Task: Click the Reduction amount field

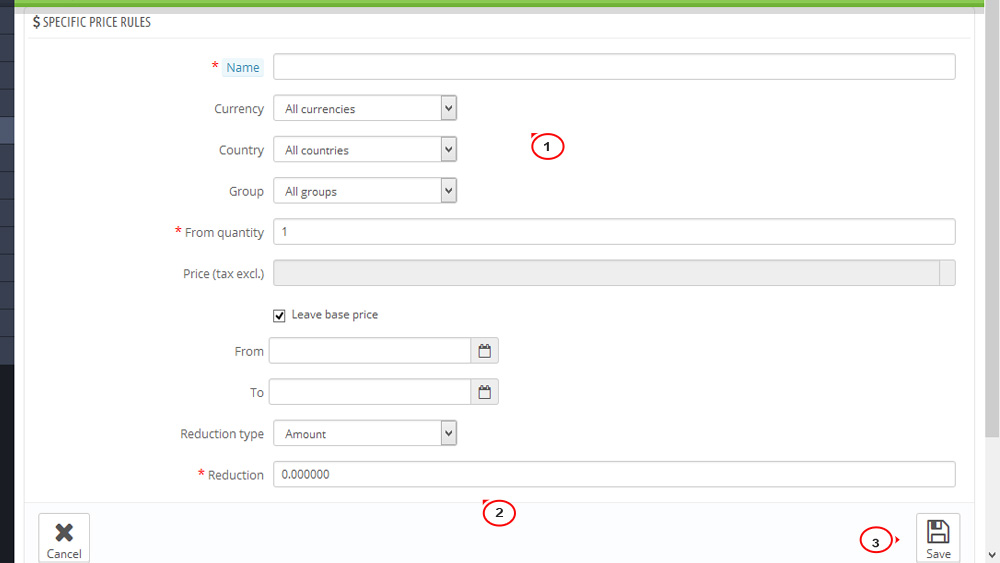Action: pos(614,474)
